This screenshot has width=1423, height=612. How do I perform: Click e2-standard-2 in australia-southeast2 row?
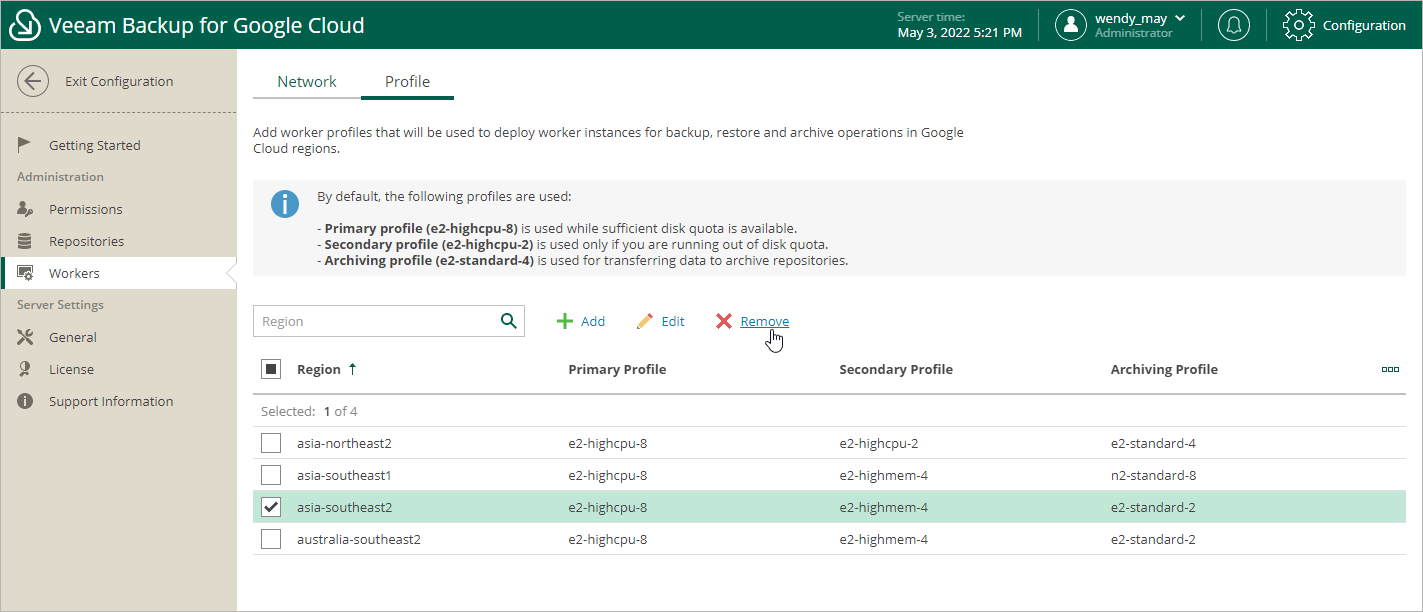coord(1153,539)
